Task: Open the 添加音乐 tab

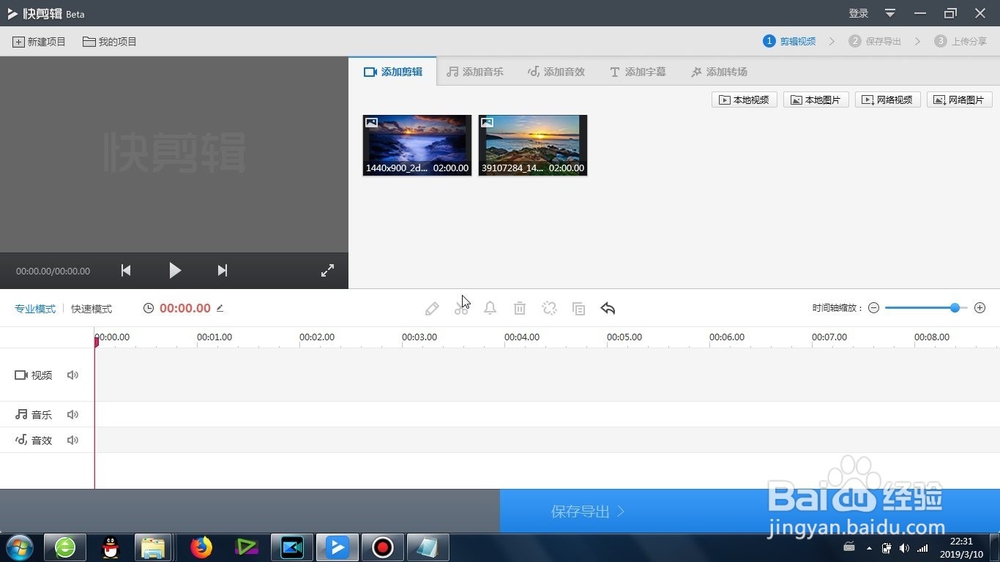Action: click(474, 71)
